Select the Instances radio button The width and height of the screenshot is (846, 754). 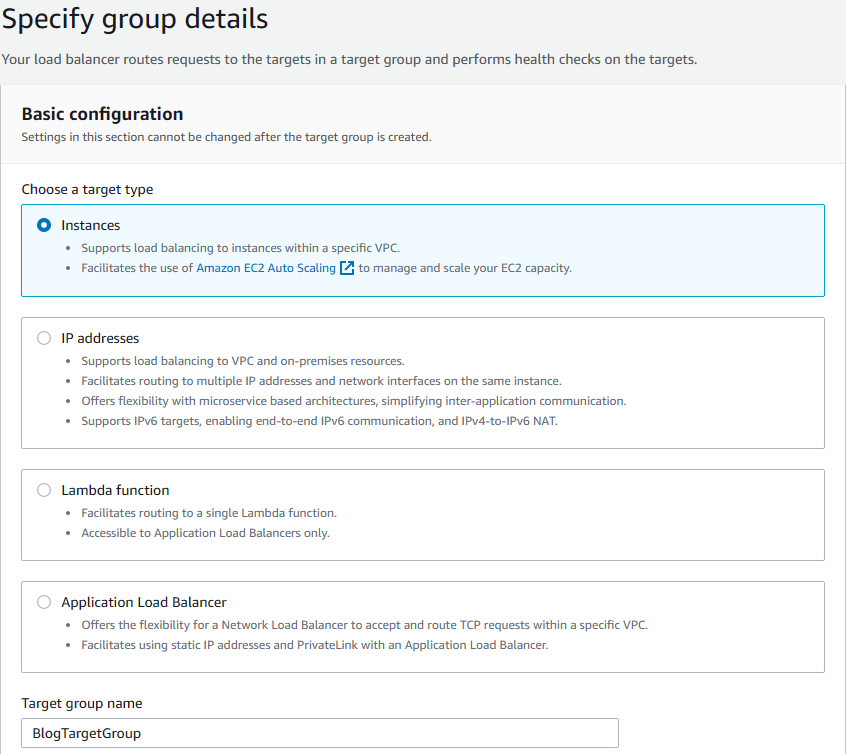tap(44, 226)
